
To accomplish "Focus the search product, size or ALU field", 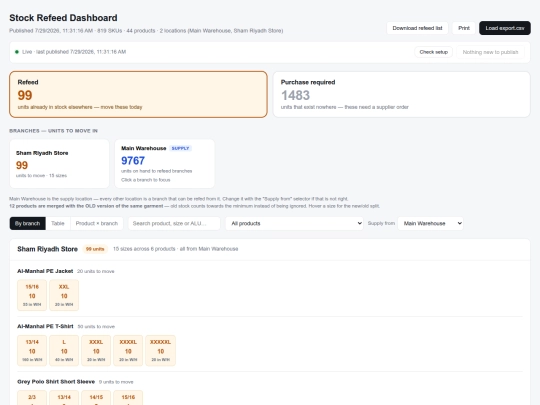I will point(174,224).
